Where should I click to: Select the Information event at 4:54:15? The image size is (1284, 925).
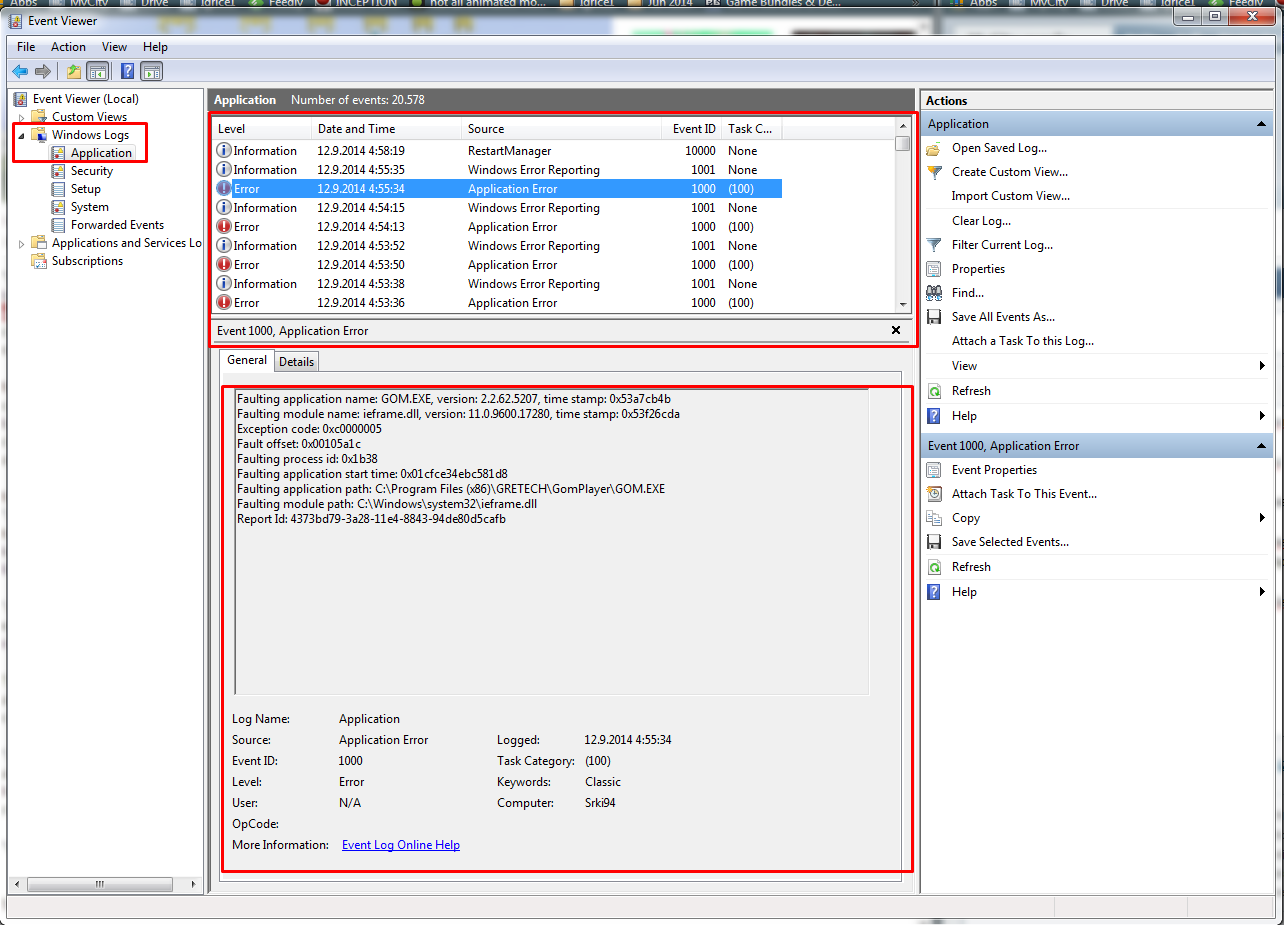[498, 208]
